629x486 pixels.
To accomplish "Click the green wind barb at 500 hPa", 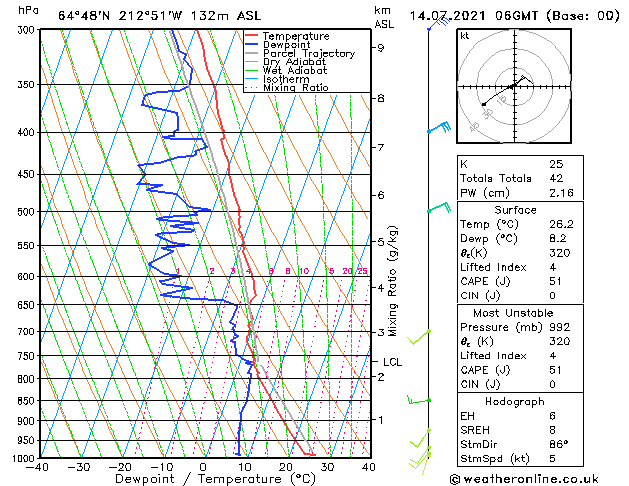I will (x=439, y=207).
